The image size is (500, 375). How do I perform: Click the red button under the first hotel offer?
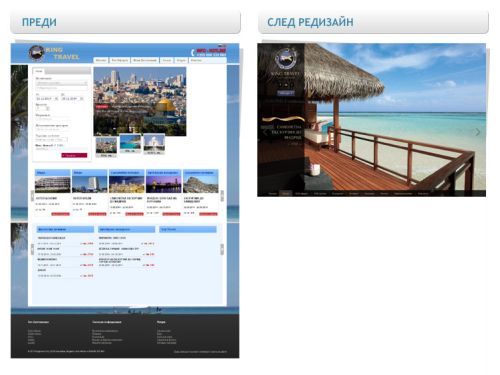60,214
